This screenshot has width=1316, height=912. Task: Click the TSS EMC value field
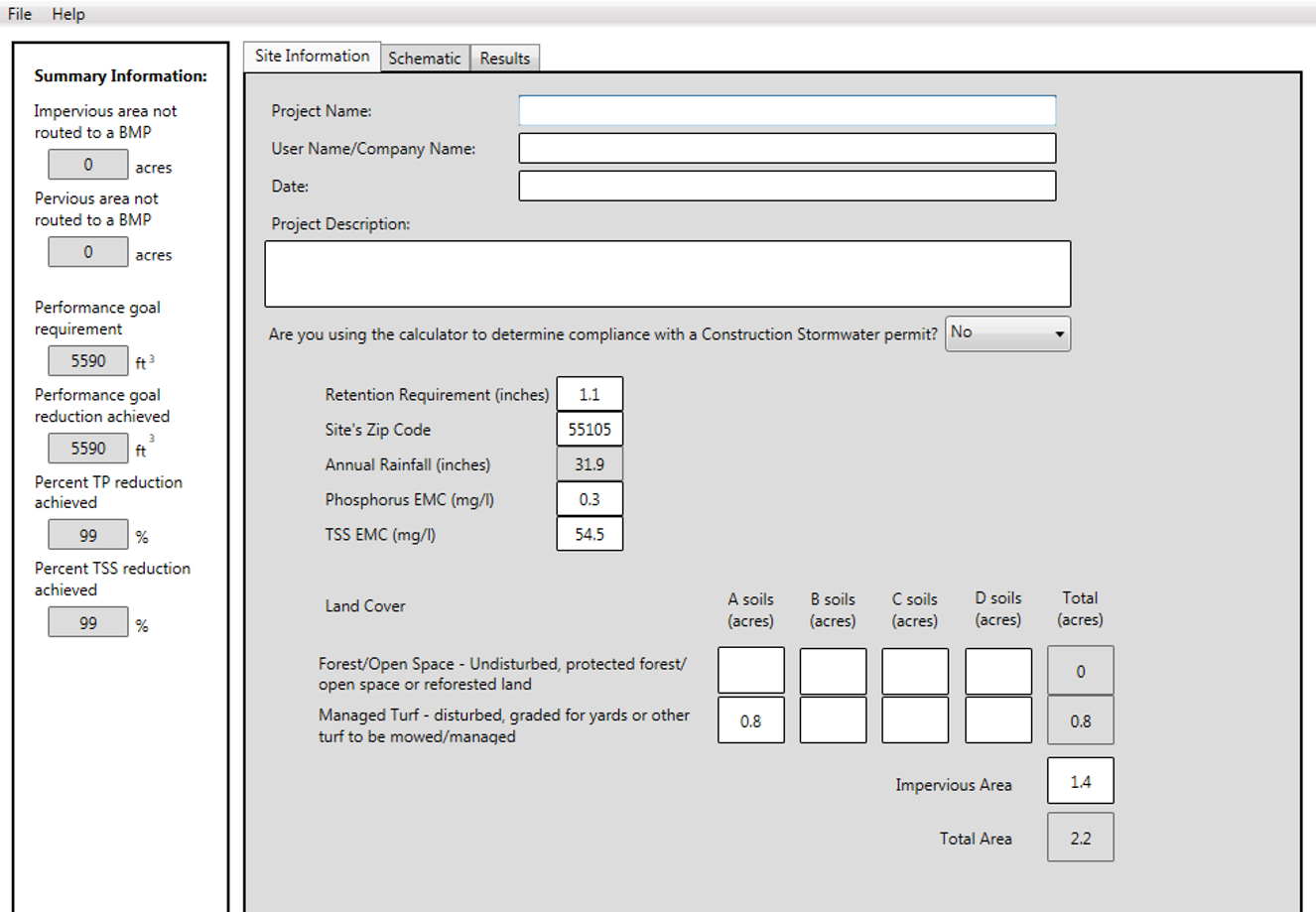tap(592, 534)
